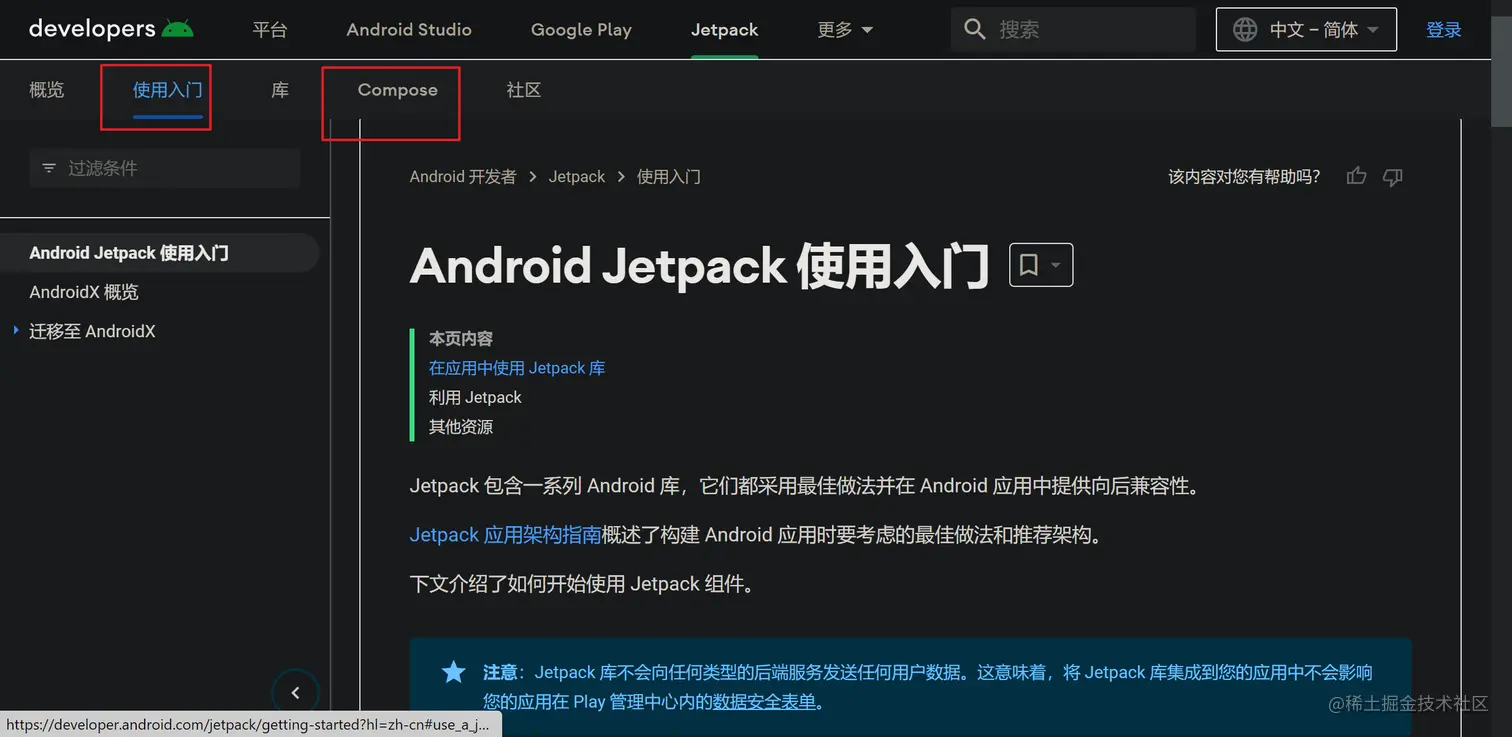Select the Jetpack top menu

(x=725, y=30)
